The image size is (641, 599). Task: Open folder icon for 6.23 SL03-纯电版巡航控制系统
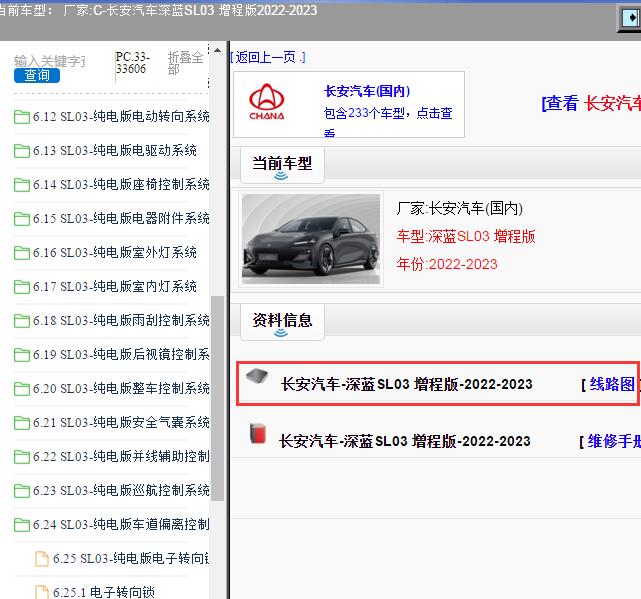click(x=21, y=490)
